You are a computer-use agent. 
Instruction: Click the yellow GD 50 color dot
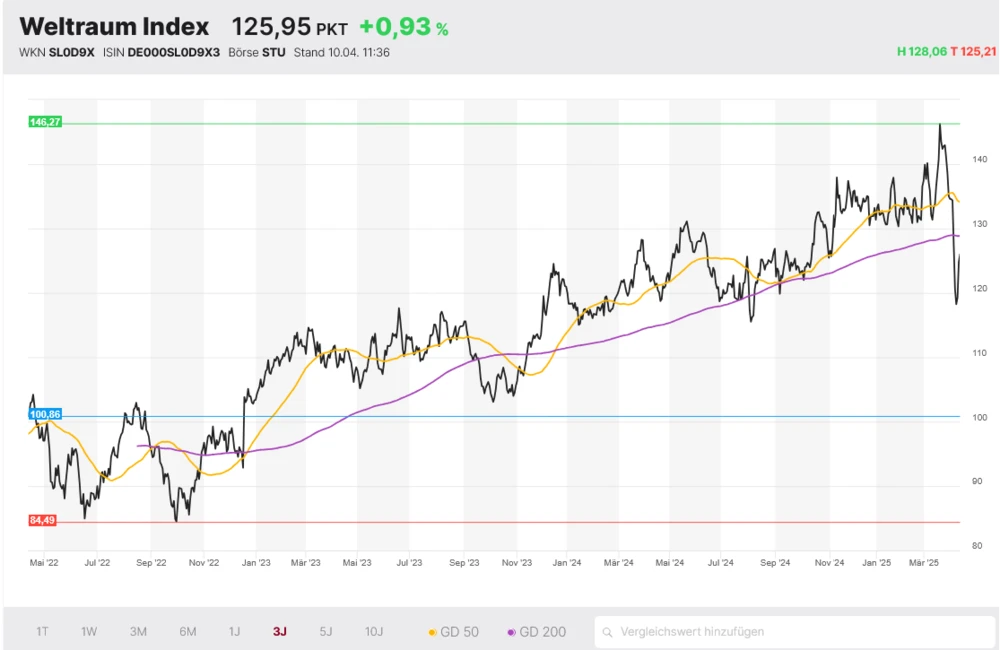(431, 632)
